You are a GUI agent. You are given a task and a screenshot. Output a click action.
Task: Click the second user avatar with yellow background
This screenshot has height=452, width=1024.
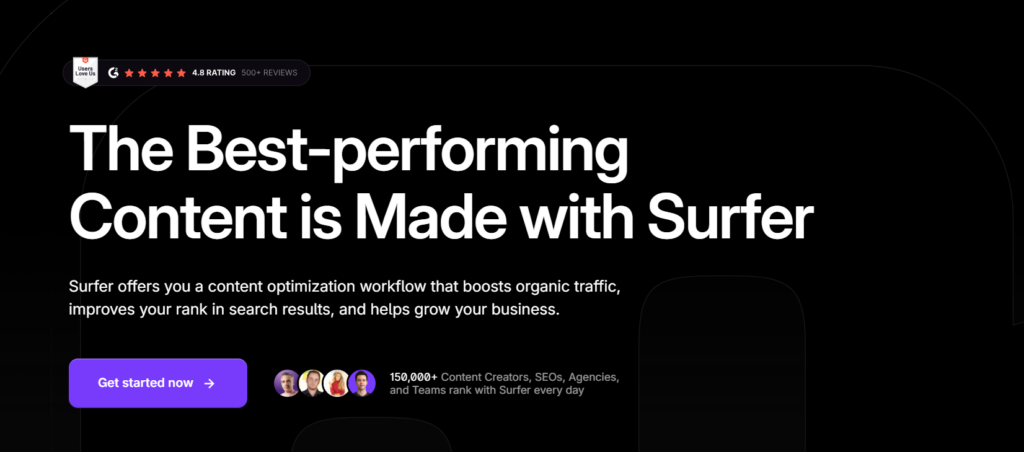[312, 383]
